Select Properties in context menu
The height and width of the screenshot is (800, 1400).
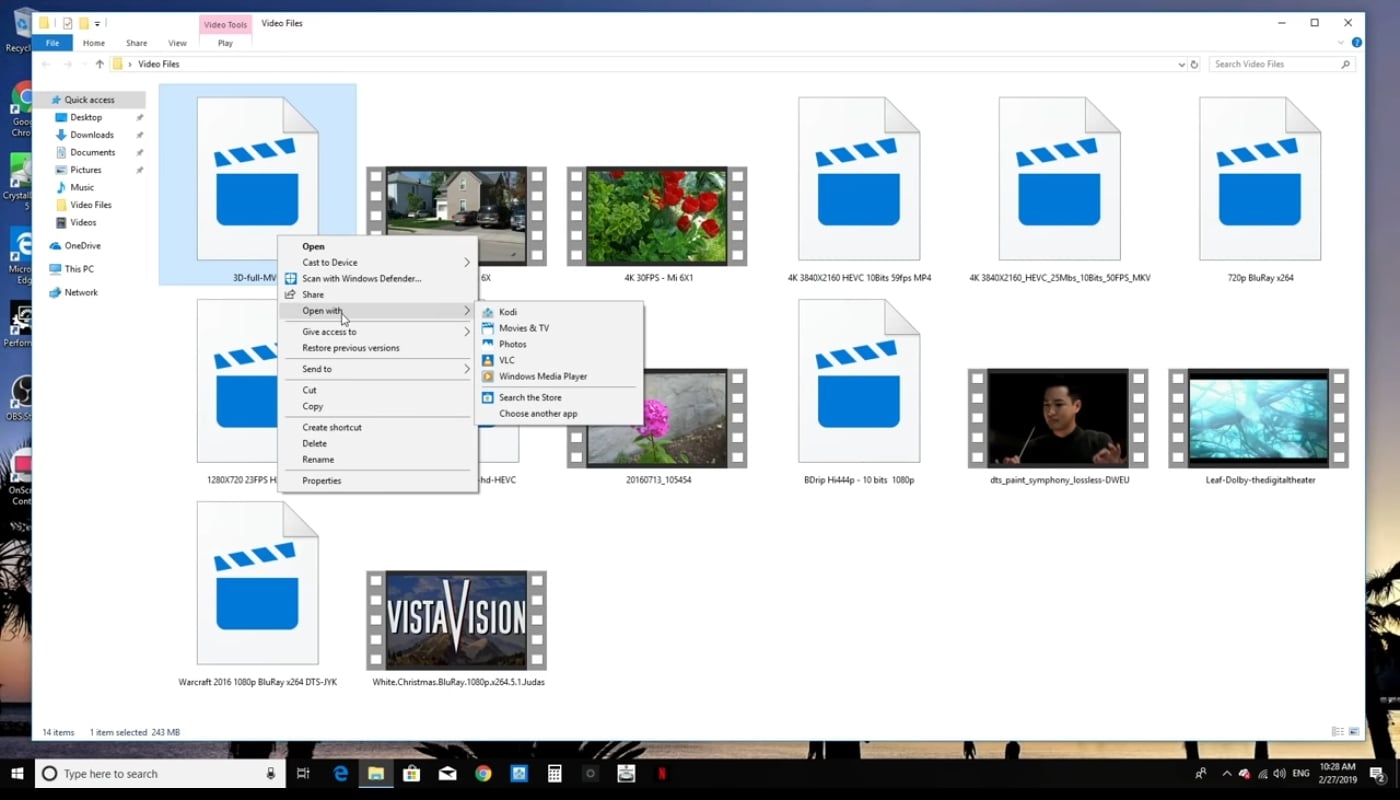coord(322,480)
